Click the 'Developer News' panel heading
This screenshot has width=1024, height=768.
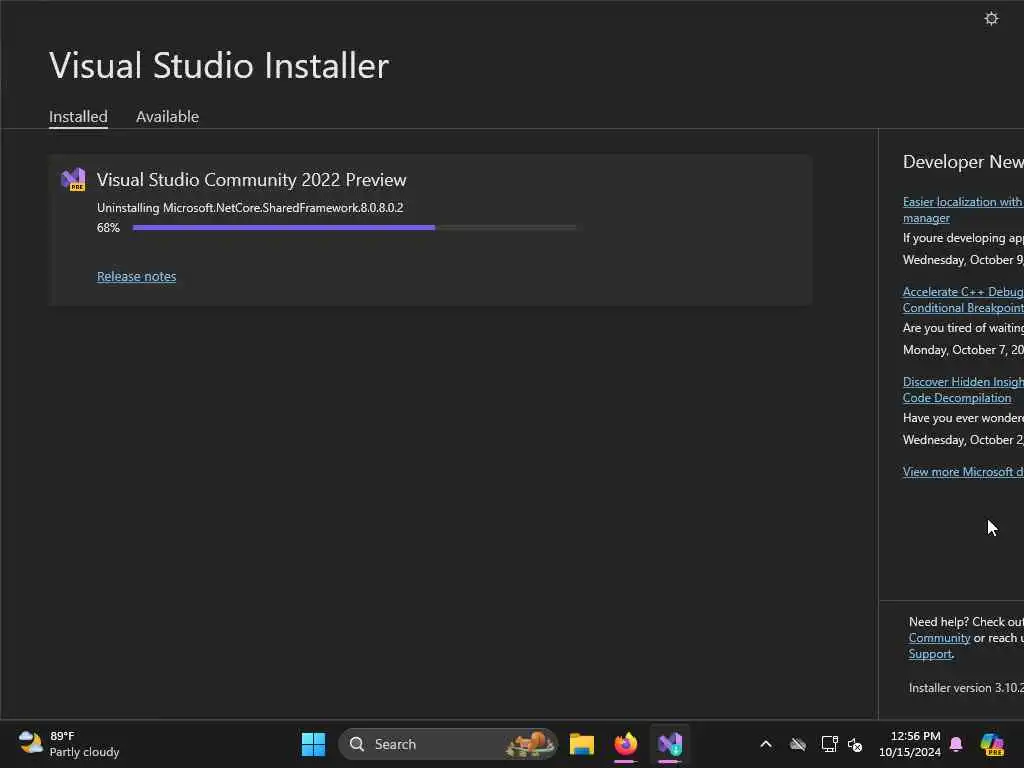tap(963, 162)
